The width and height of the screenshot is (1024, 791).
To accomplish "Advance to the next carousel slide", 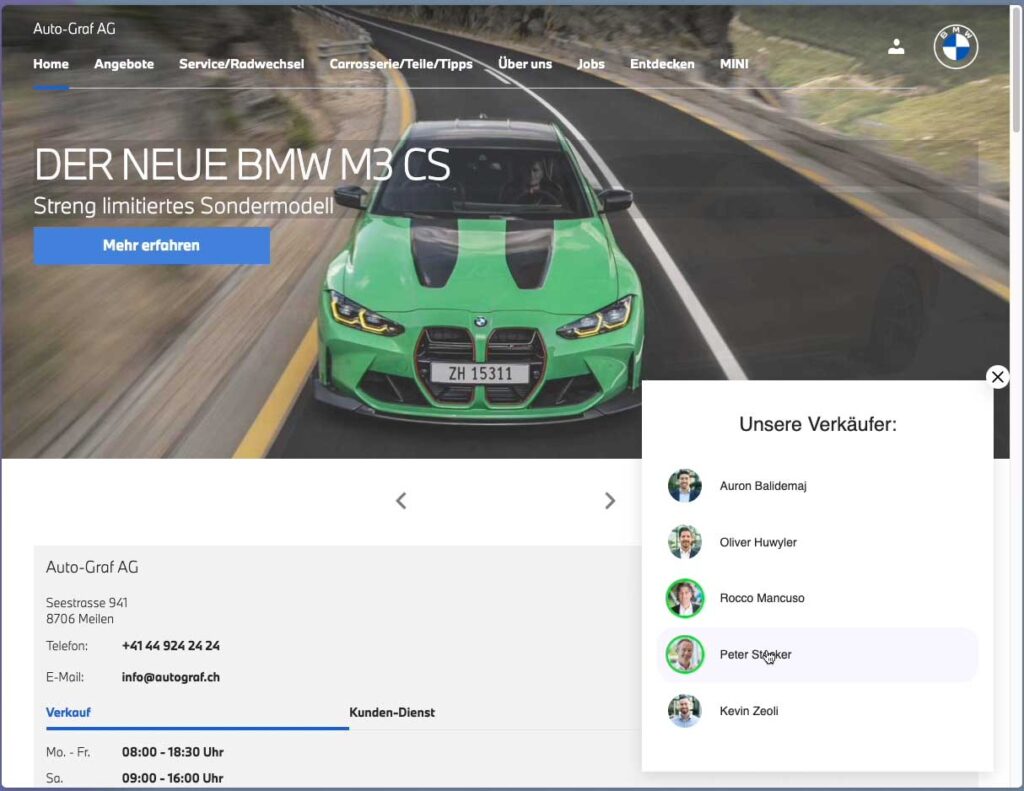I will (x=609, y=501).
